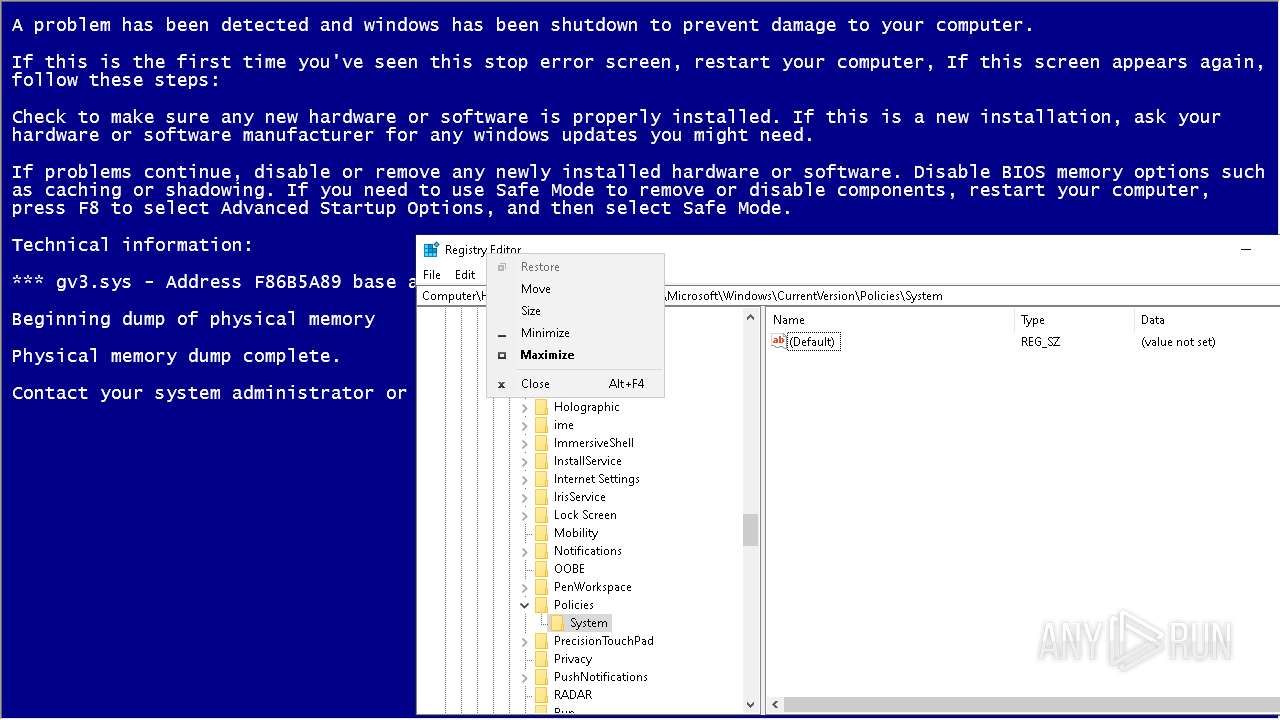Open the Edit menu
The image size is (1280, 720).
tap(465, 275)
